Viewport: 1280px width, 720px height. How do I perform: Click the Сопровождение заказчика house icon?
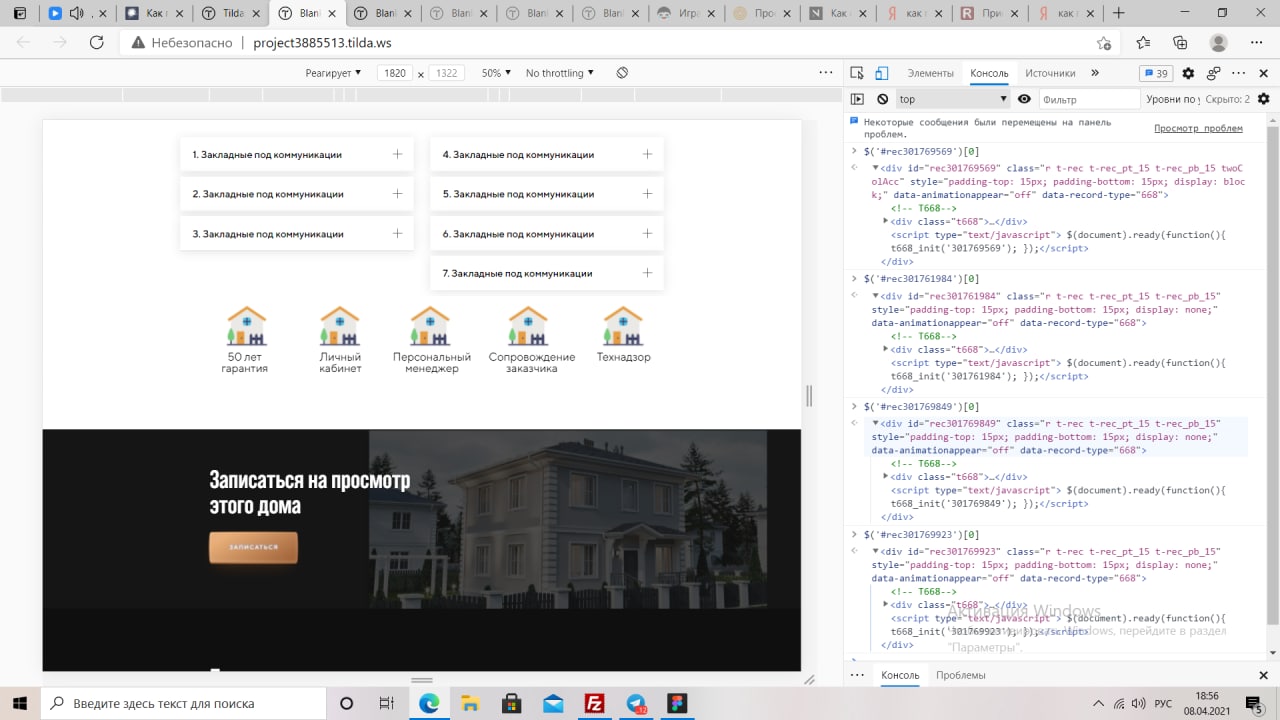tap(529, 326)
